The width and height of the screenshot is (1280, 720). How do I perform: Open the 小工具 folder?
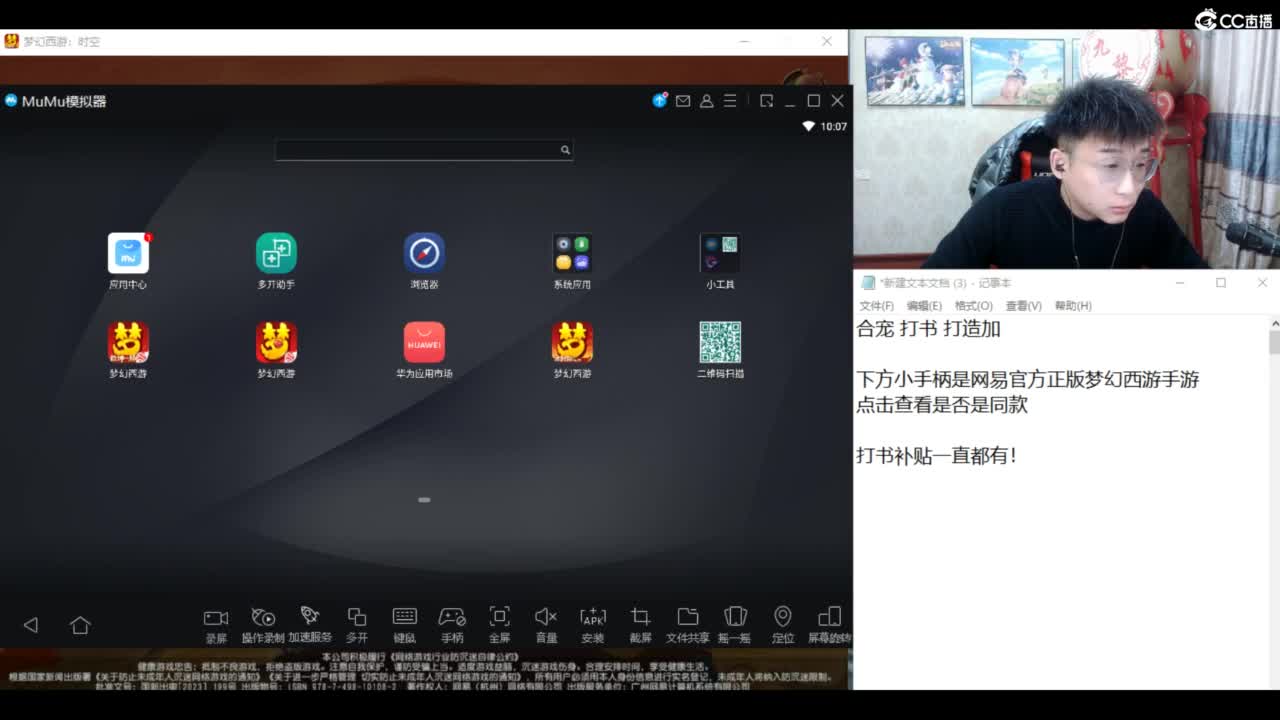[720, 254]
